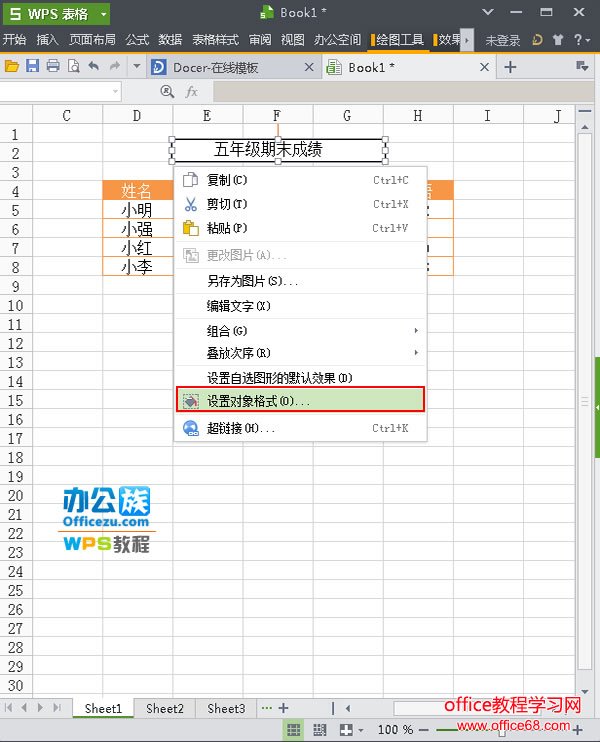Click the 100 % zoom level
This screenshot has height=742, width=600.
(x=395, y=730)
